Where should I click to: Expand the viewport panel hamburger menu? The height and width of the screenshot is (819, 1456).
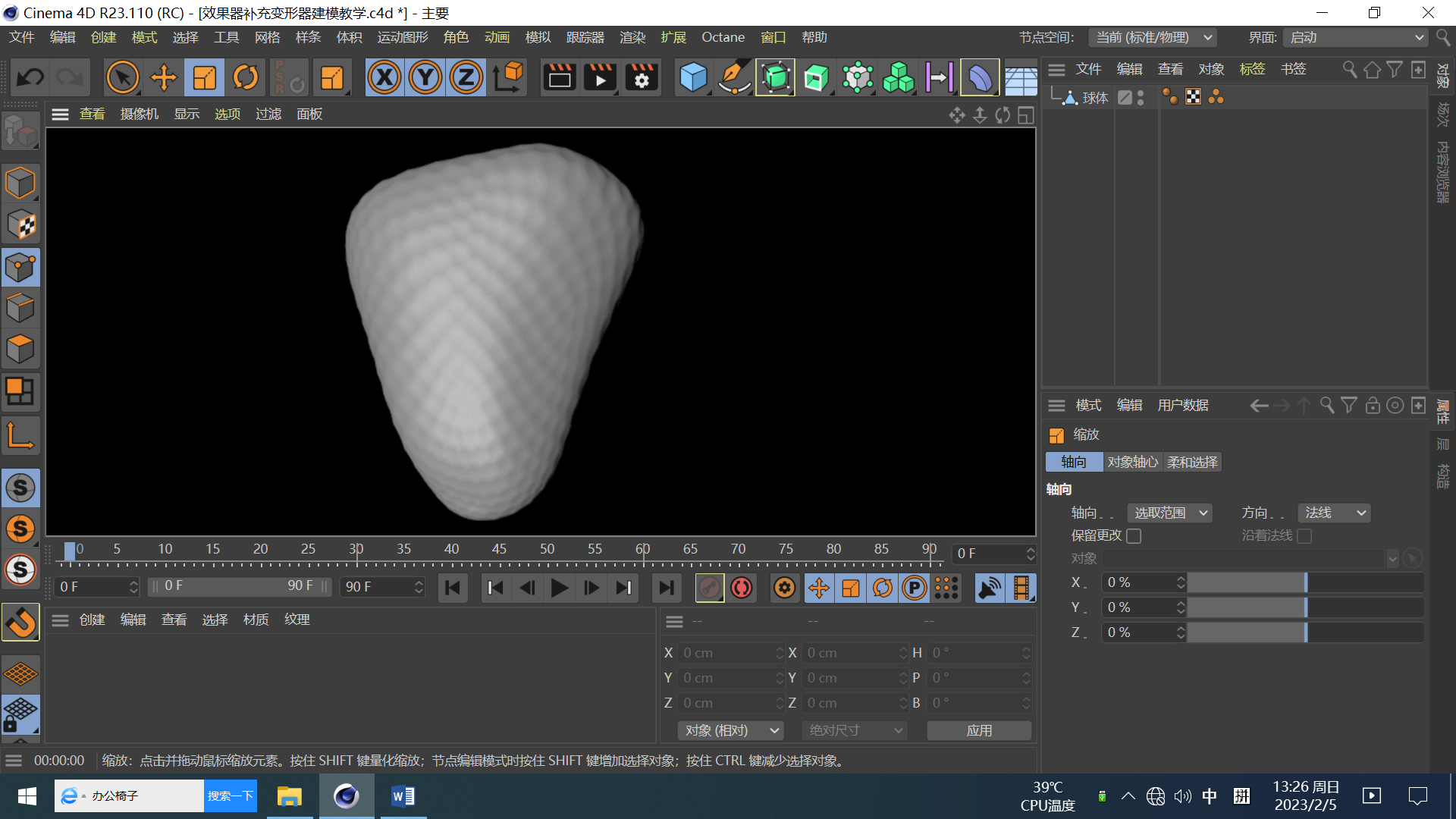[60, 115]
